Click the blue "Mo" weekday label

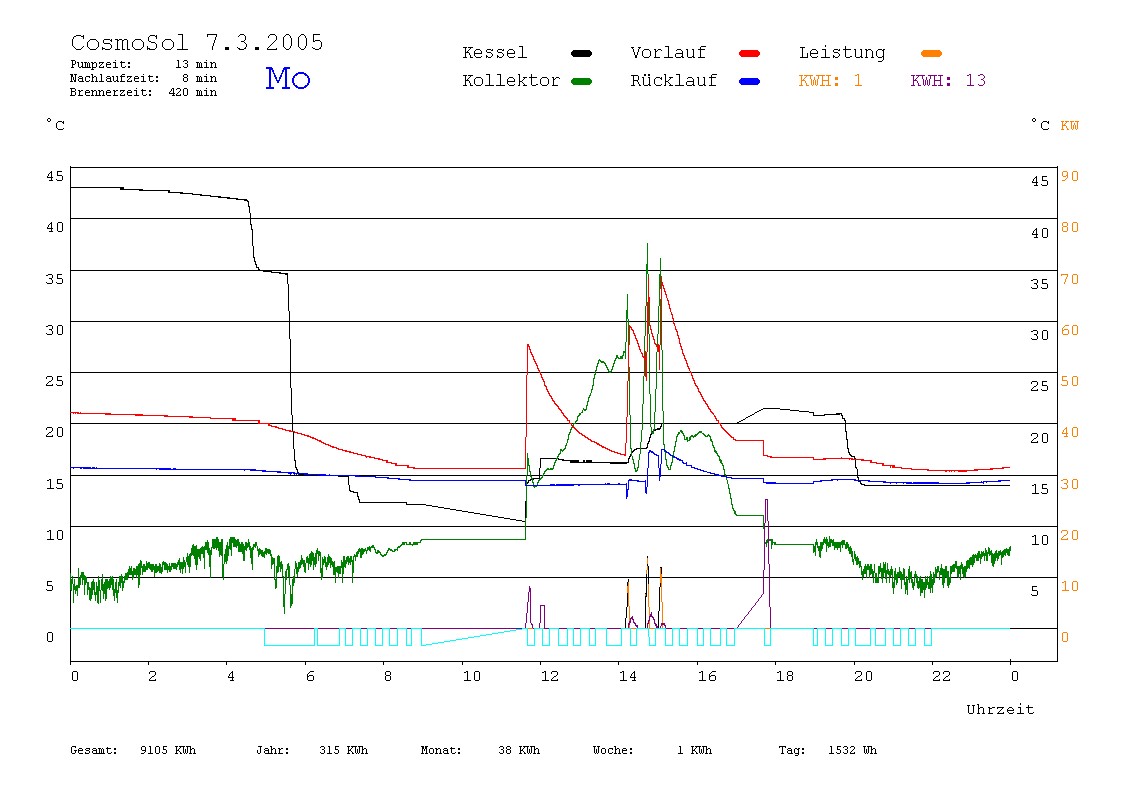click(288, 78)
